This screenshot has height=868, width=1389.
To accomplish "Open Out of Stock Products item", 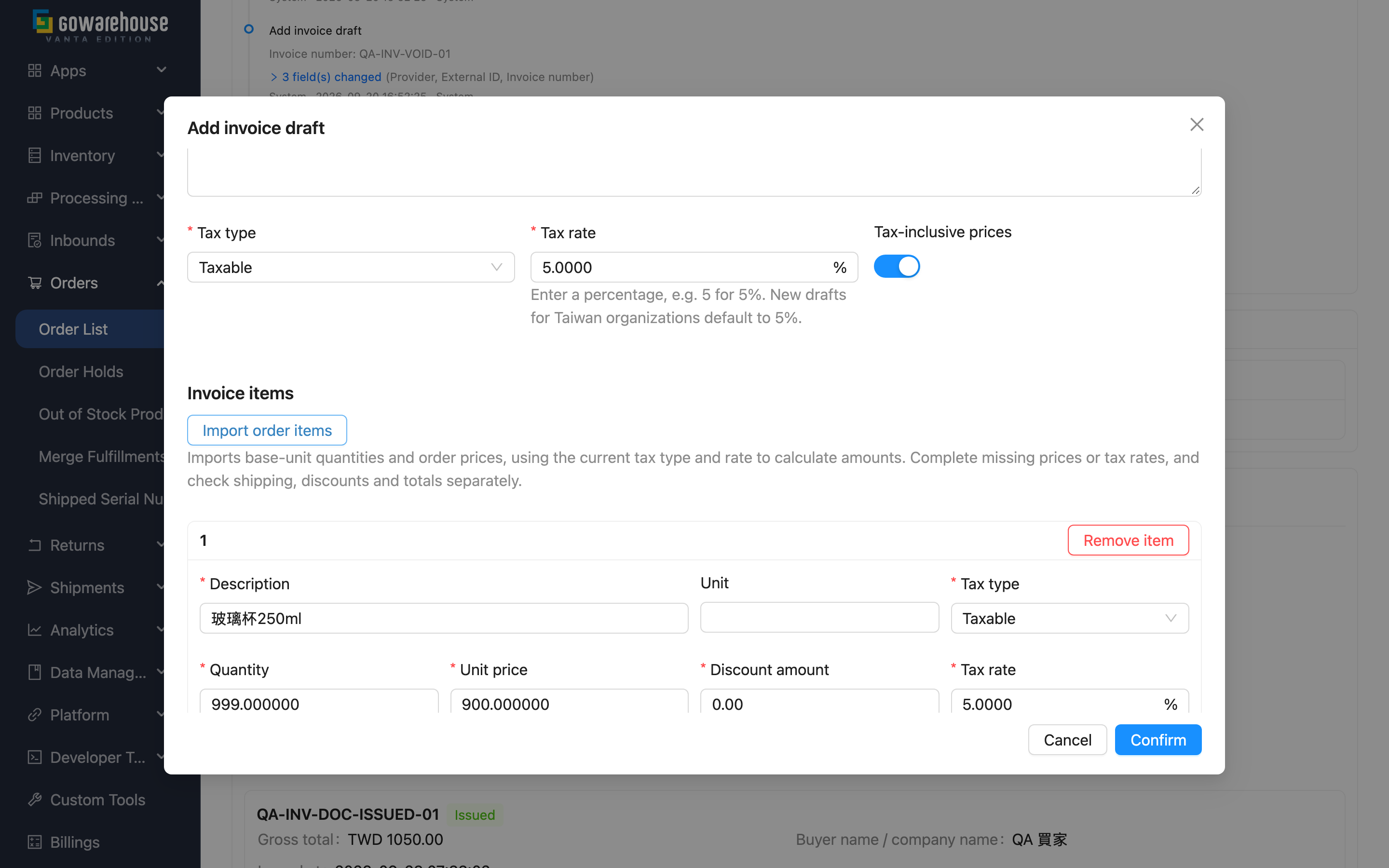I will [x=101, y=414].
